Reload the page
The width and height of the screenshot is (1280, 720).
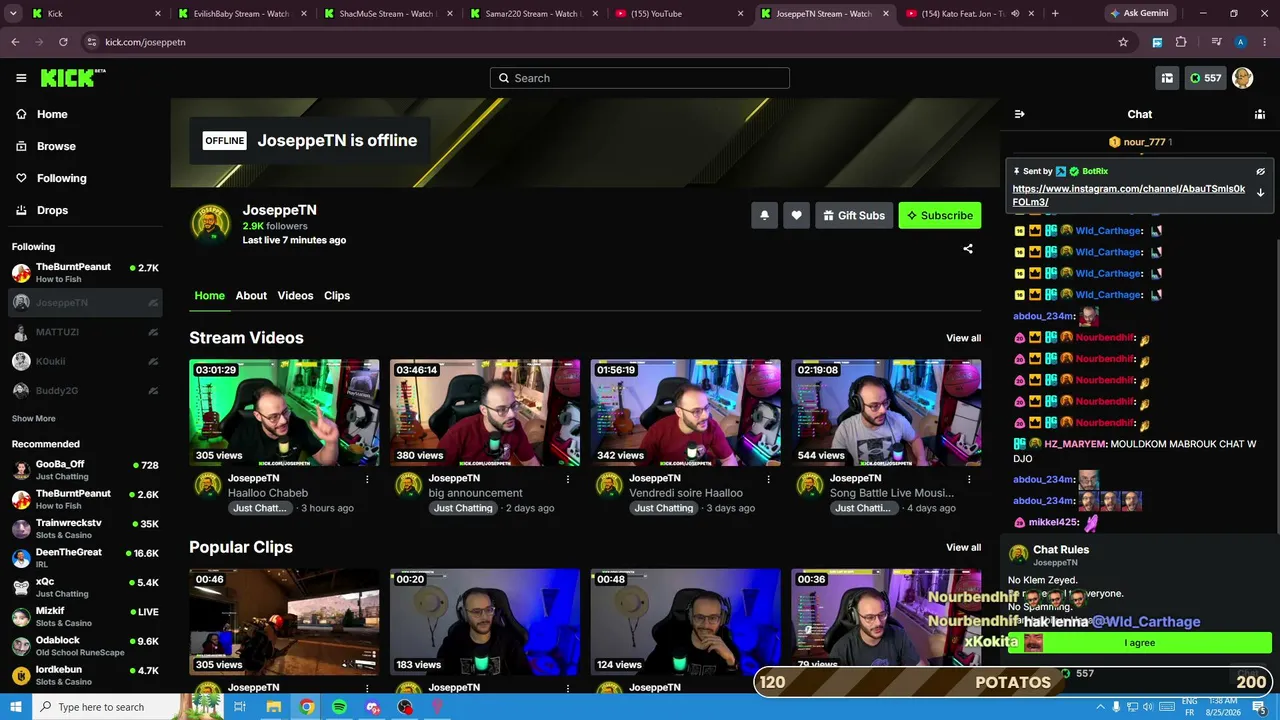coord(63,42)
